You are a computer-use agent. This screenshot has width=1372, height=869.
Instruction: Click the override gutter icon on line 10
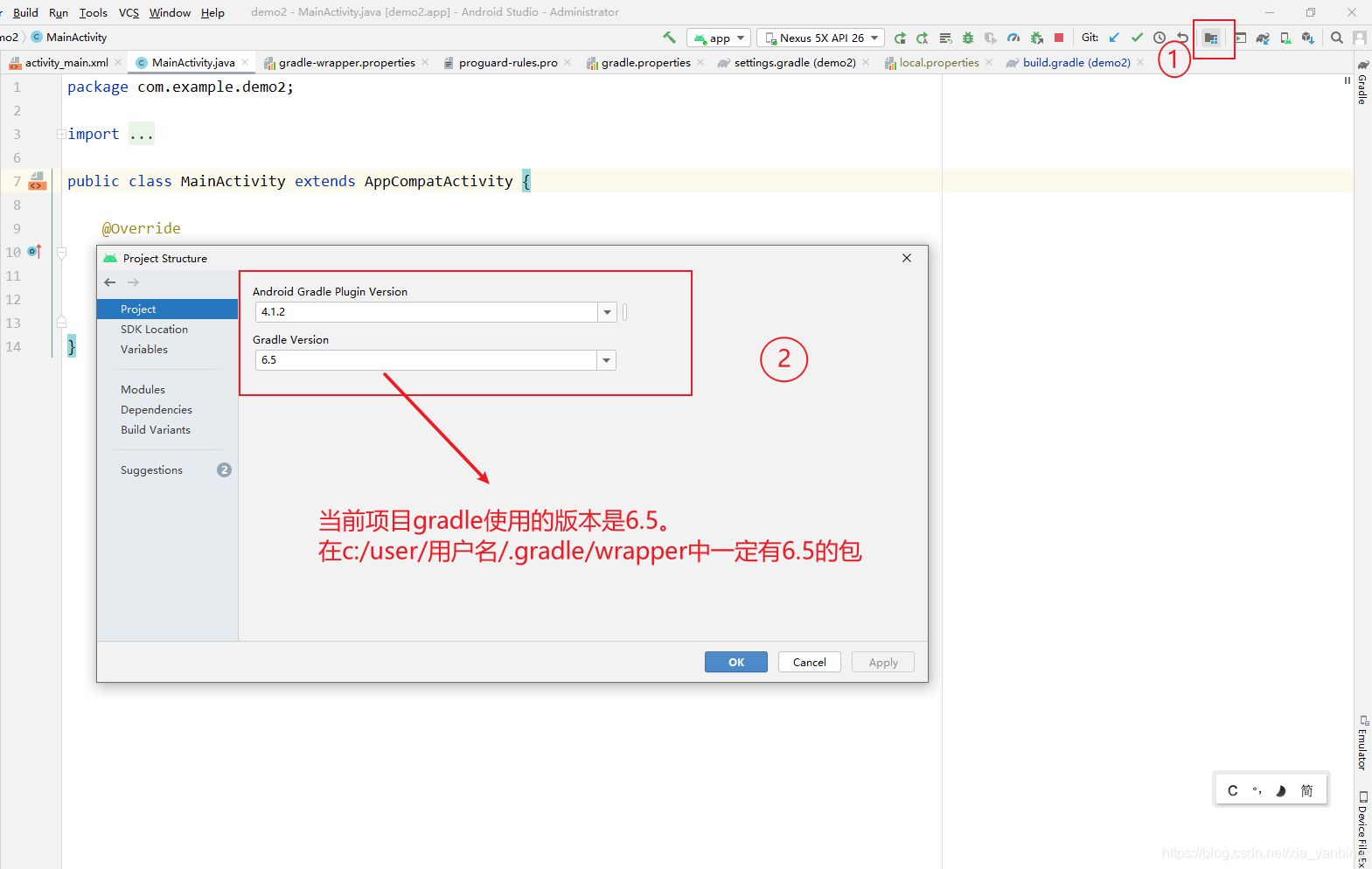(34, 252)
